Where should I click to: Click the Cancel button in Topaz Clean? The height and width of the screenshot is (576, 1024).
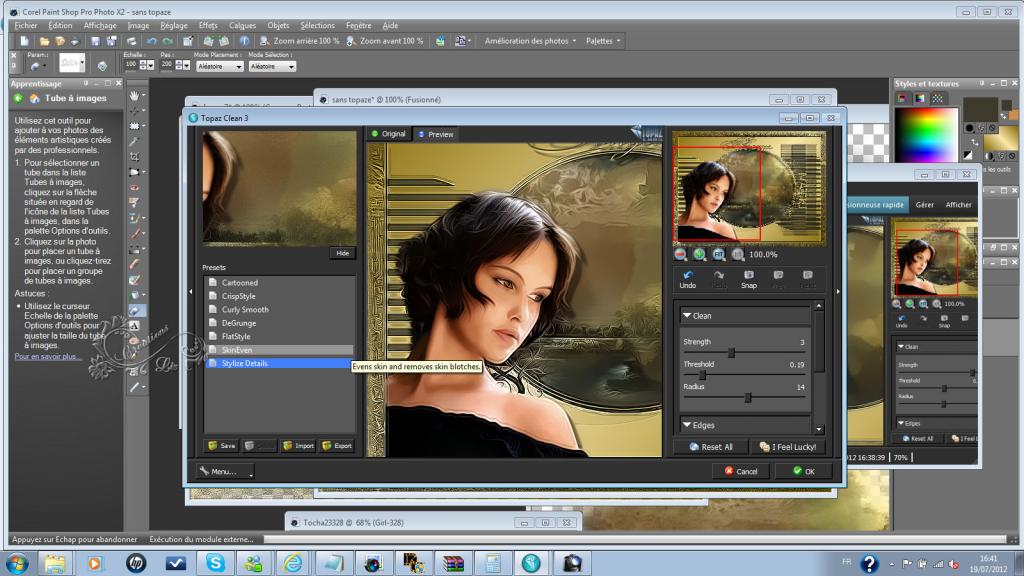click(741, 472)
